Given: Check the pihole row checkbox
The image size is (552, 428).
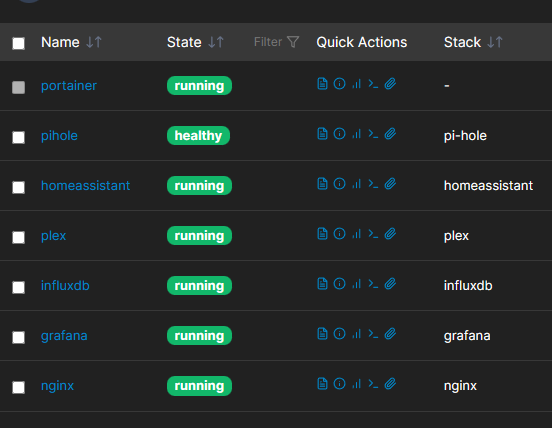Looking at the screenshot, I should (x=18, y=137).
